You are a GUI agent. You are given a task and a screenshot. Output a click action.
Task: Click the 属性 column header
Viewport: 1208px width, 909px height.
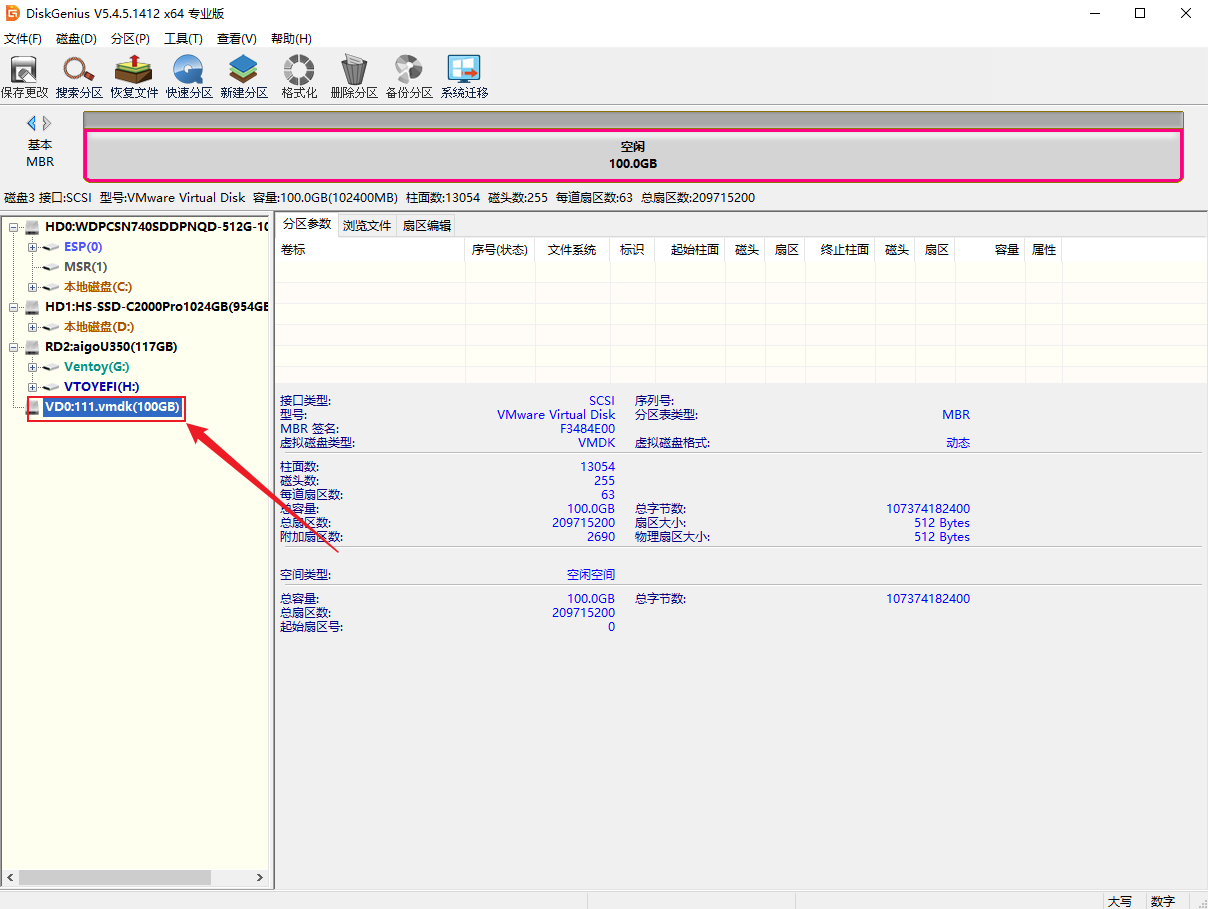(x=1044, y=250)
